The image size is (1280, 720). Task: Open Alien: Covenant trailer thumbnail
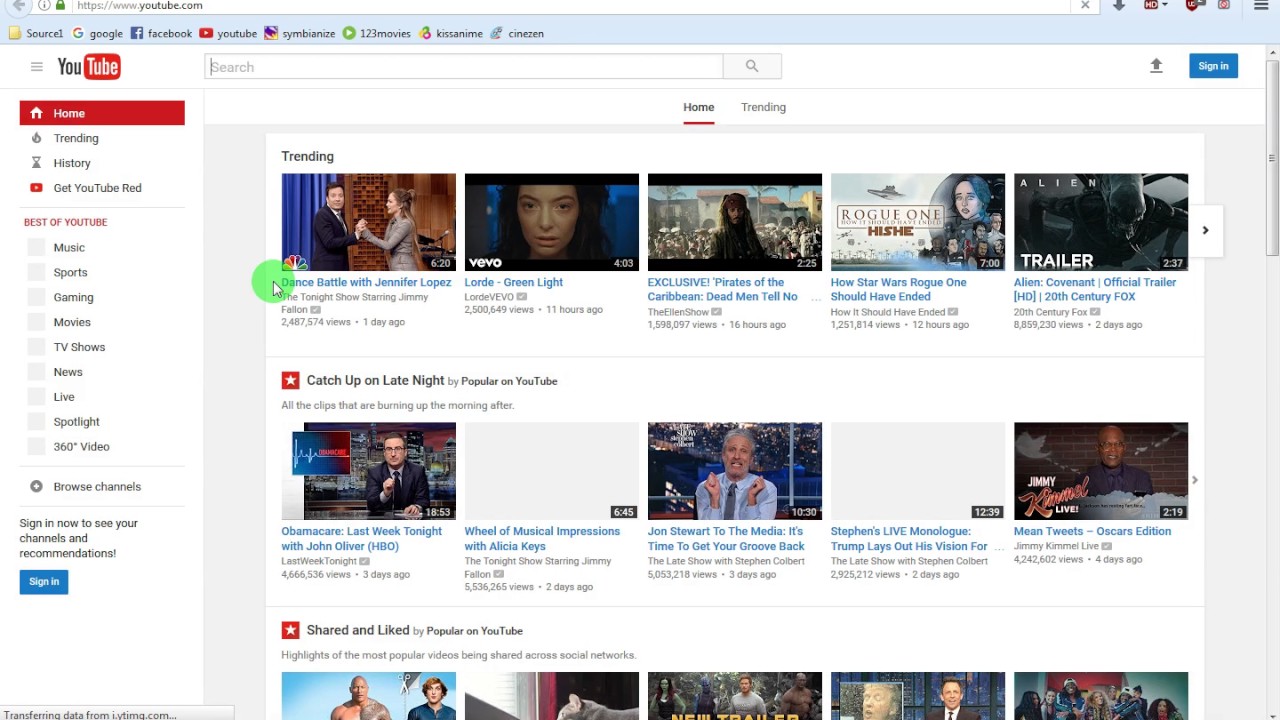click(x=1100, y=222)
